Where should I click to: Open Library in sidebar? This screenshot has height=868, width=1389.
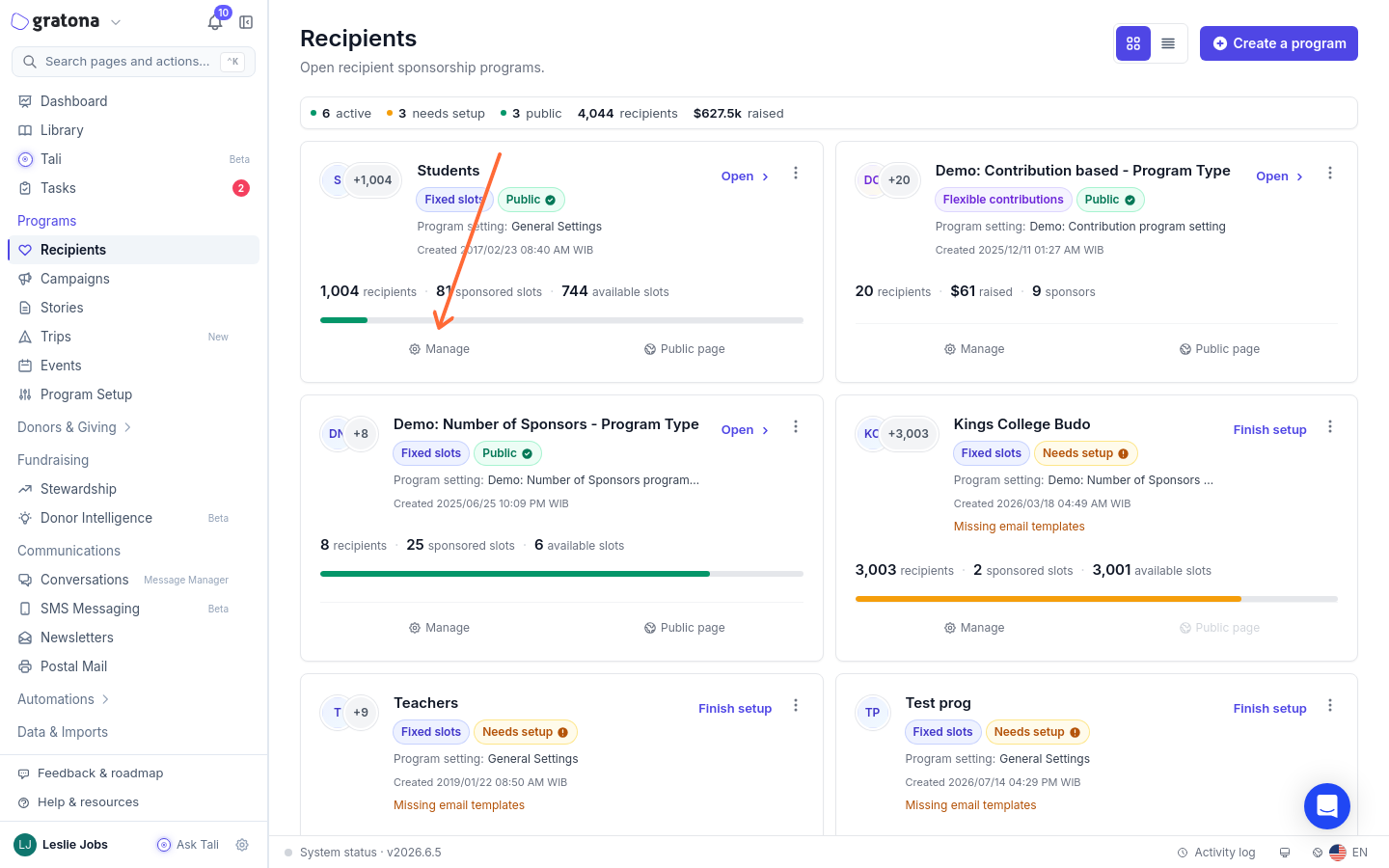point(133,130)
